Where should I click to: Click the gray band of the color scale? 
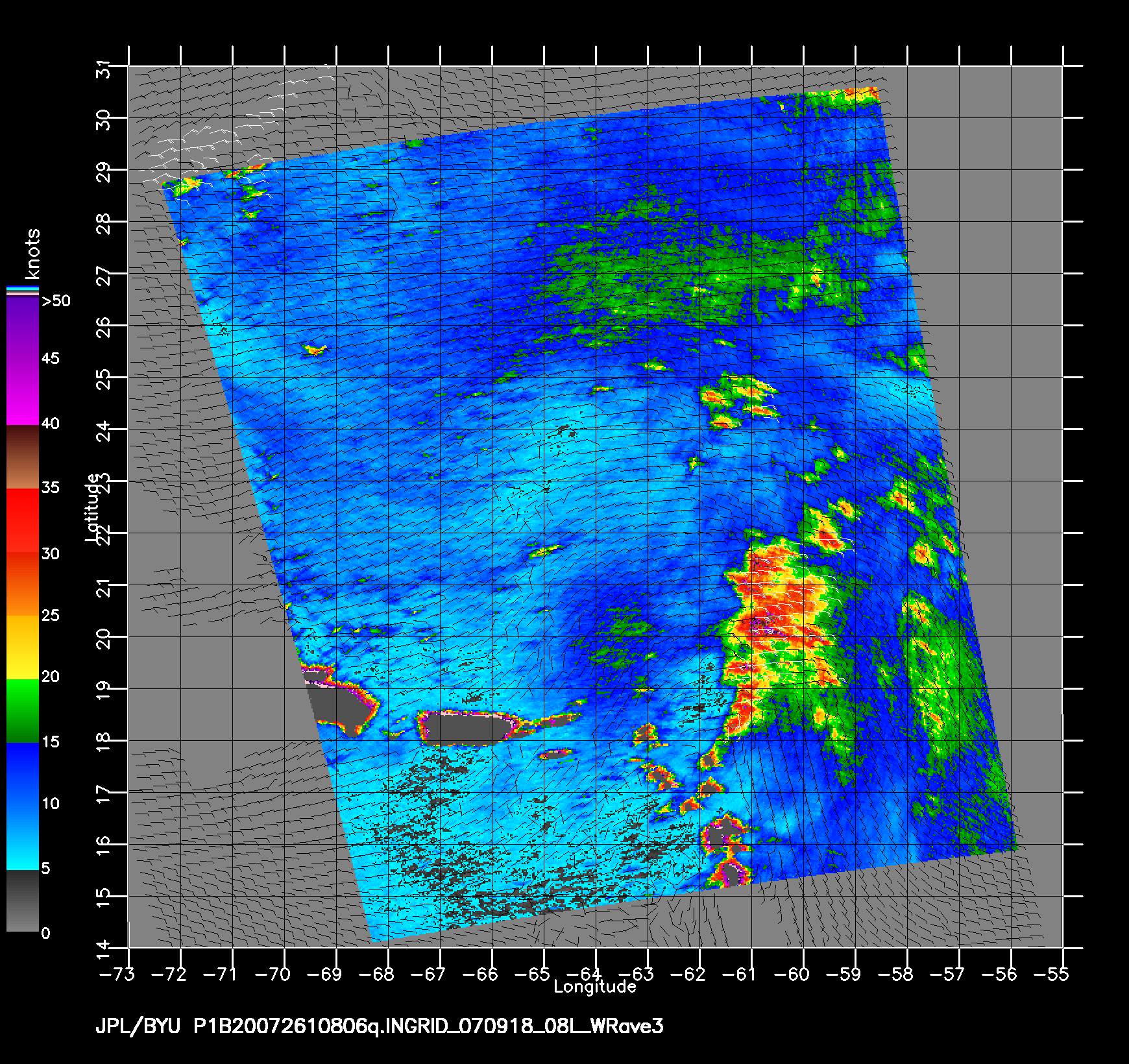coord(23,901)
